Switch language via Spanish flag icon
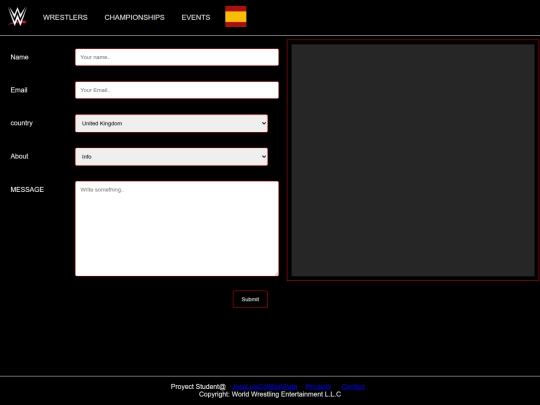This screenshot has width=540, height=405. coord(236,16)
